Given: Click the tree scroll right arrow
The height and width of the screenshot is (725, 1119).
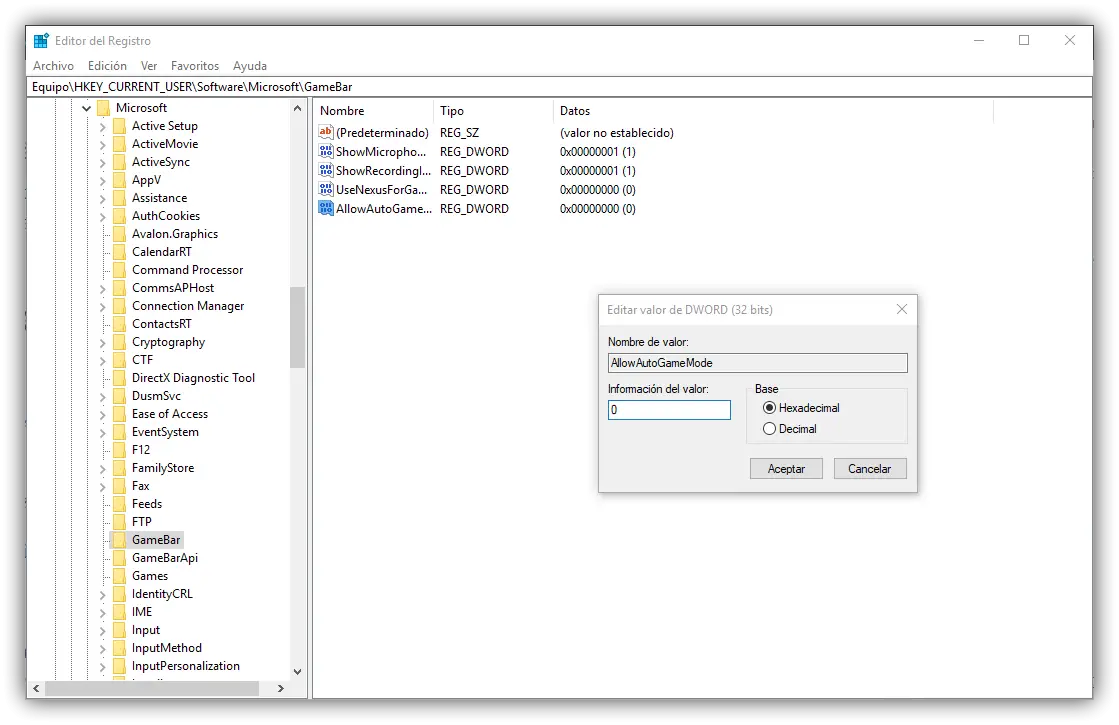Looking at the screenshot, I should tap(280, 688).
